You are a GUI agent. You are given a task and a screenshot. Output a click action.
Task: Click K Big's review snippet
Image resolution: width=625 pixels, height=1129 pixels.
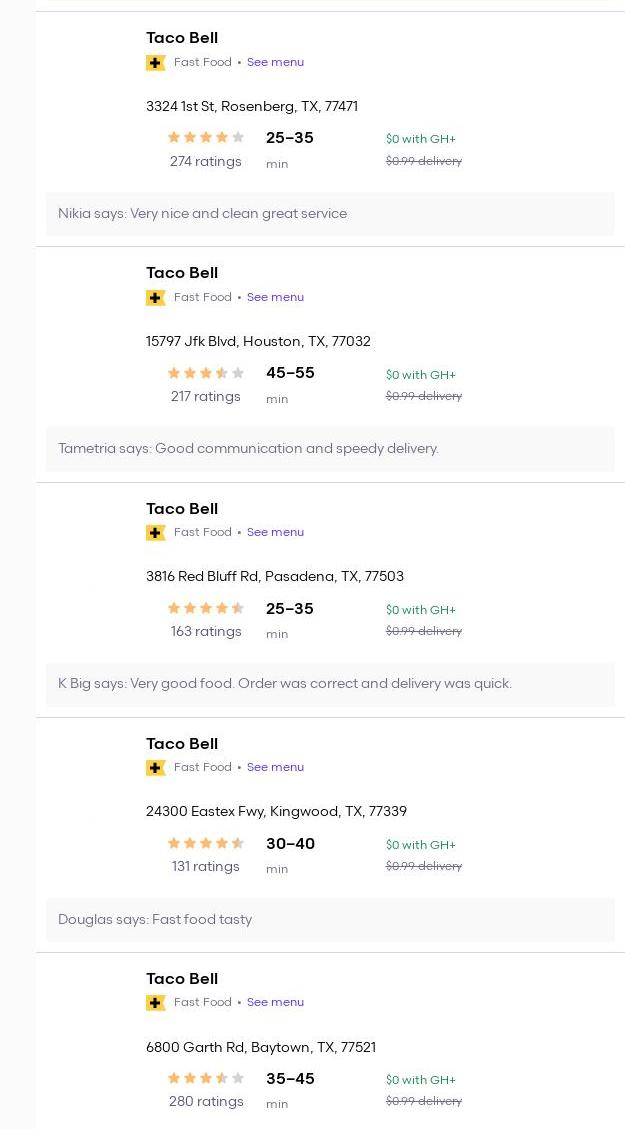pyautogui.click(x=285, y=684)
